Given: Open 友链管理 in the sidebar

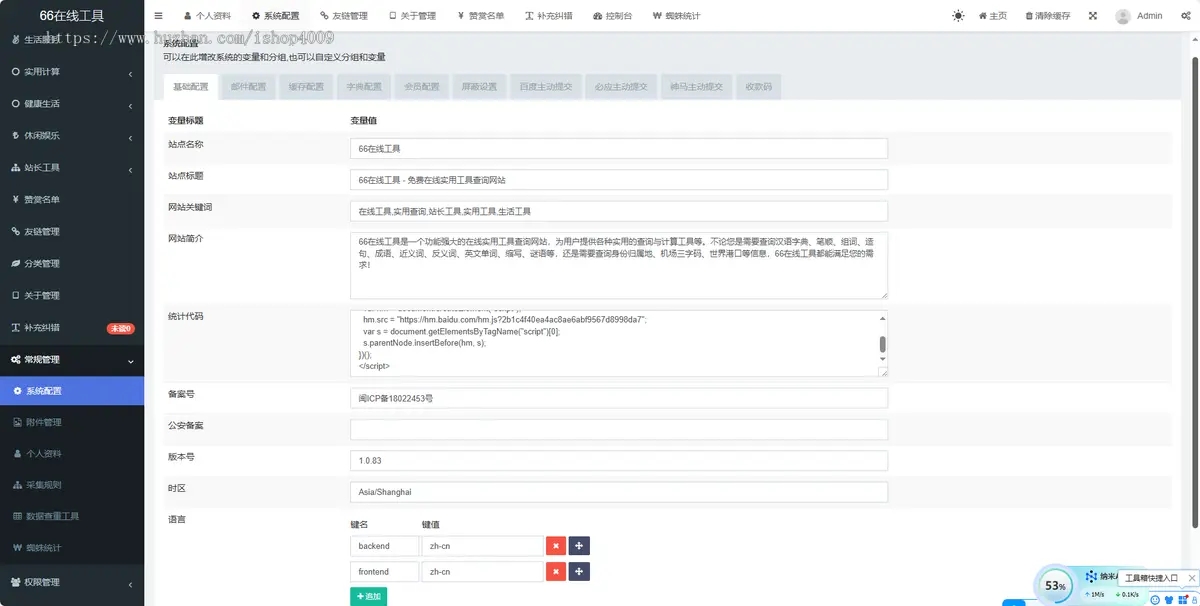Looking at the screenshot, I should coord(72,231).
